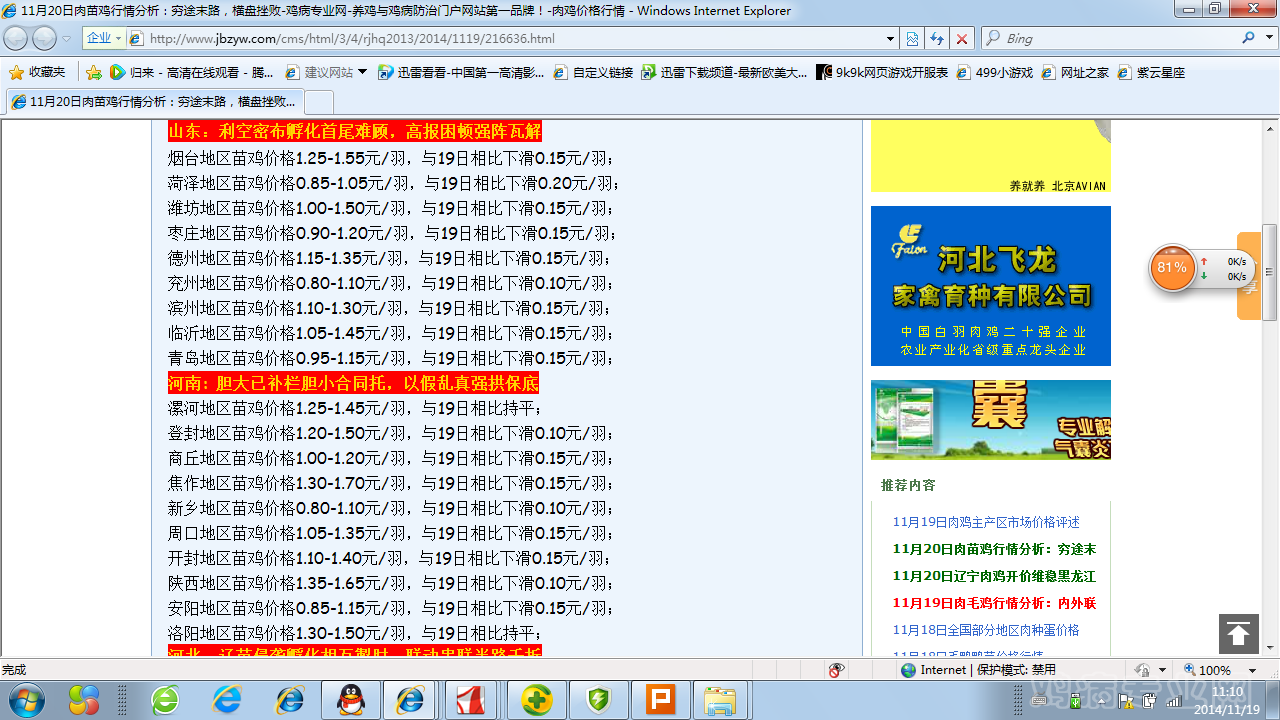Open the search provider dropdown arrow
Viewport: 1280px width, 720px height.
click(1268, 38)
